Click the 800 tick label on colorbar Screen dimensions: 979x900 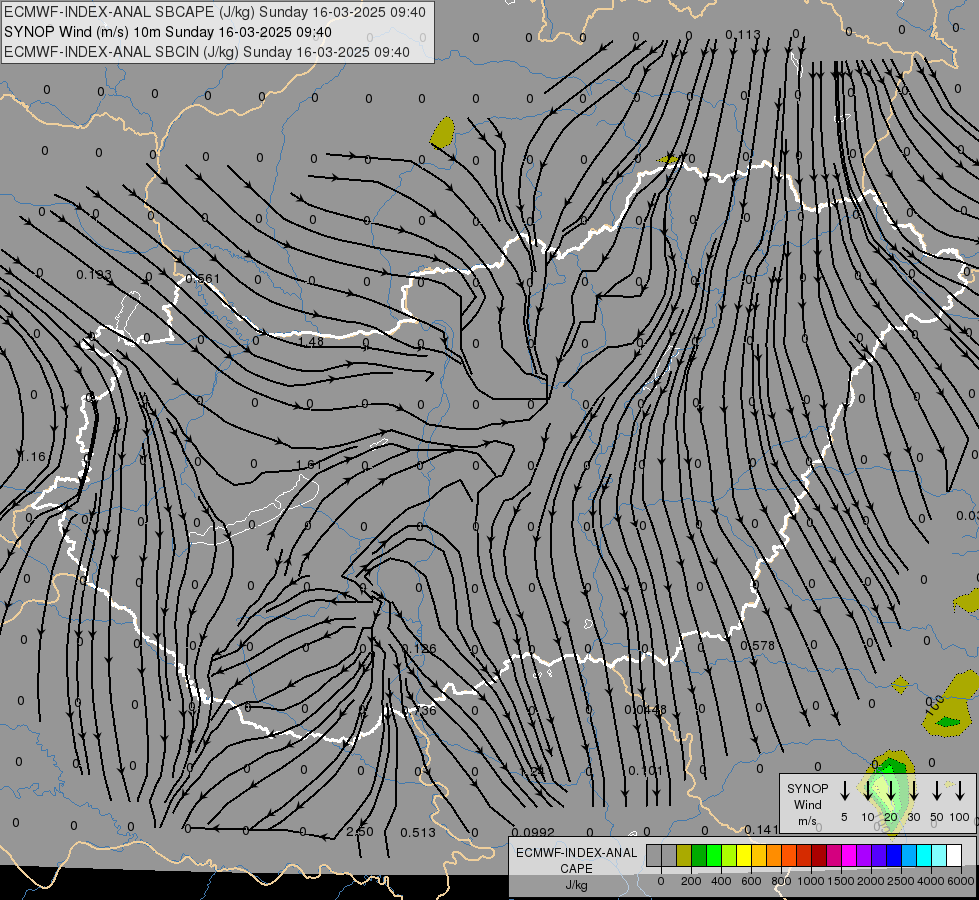(781, 881)
